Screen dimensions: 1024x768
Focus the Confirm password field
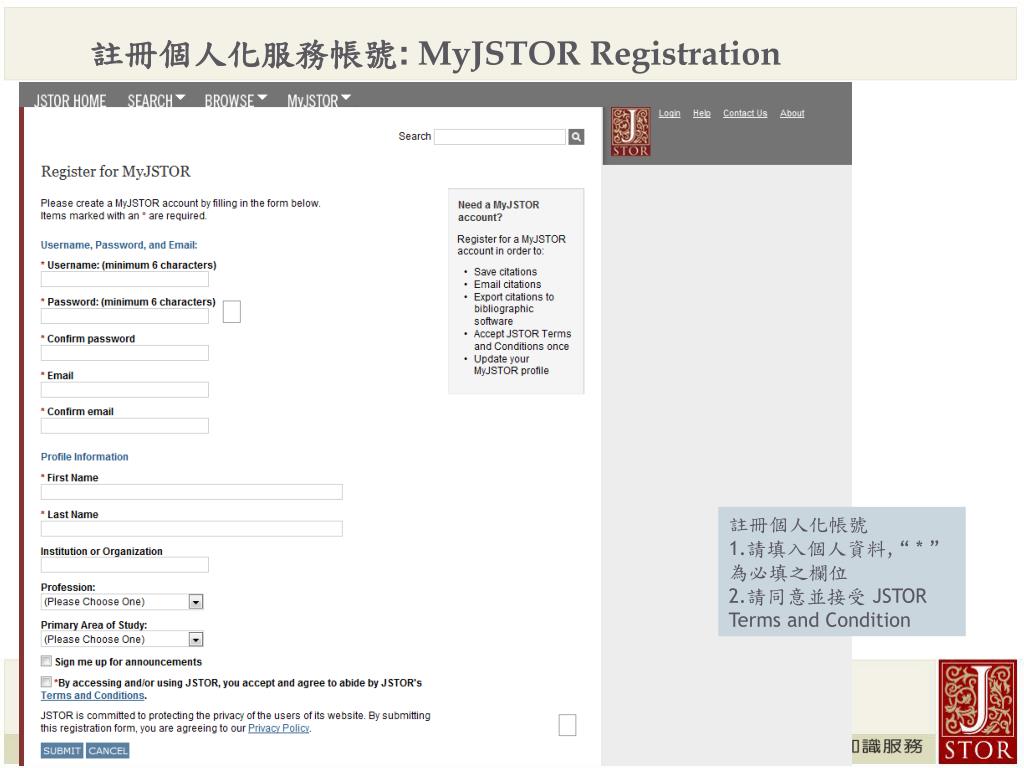click(x=125, y=353)
